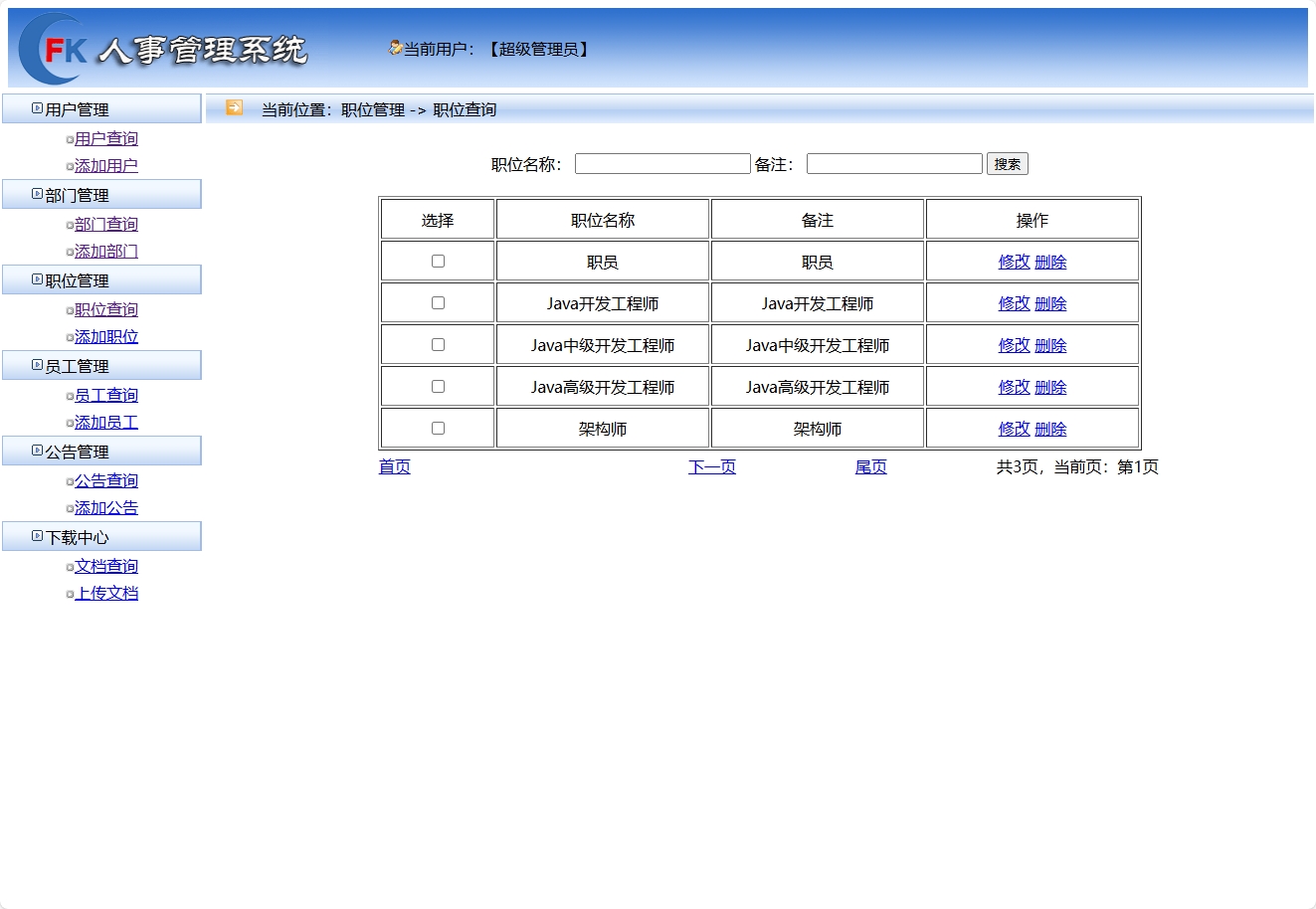Expand the 下载中心 sidebar section
The width and height of the screenshot is (1316, 909).
tap(101, 537)
